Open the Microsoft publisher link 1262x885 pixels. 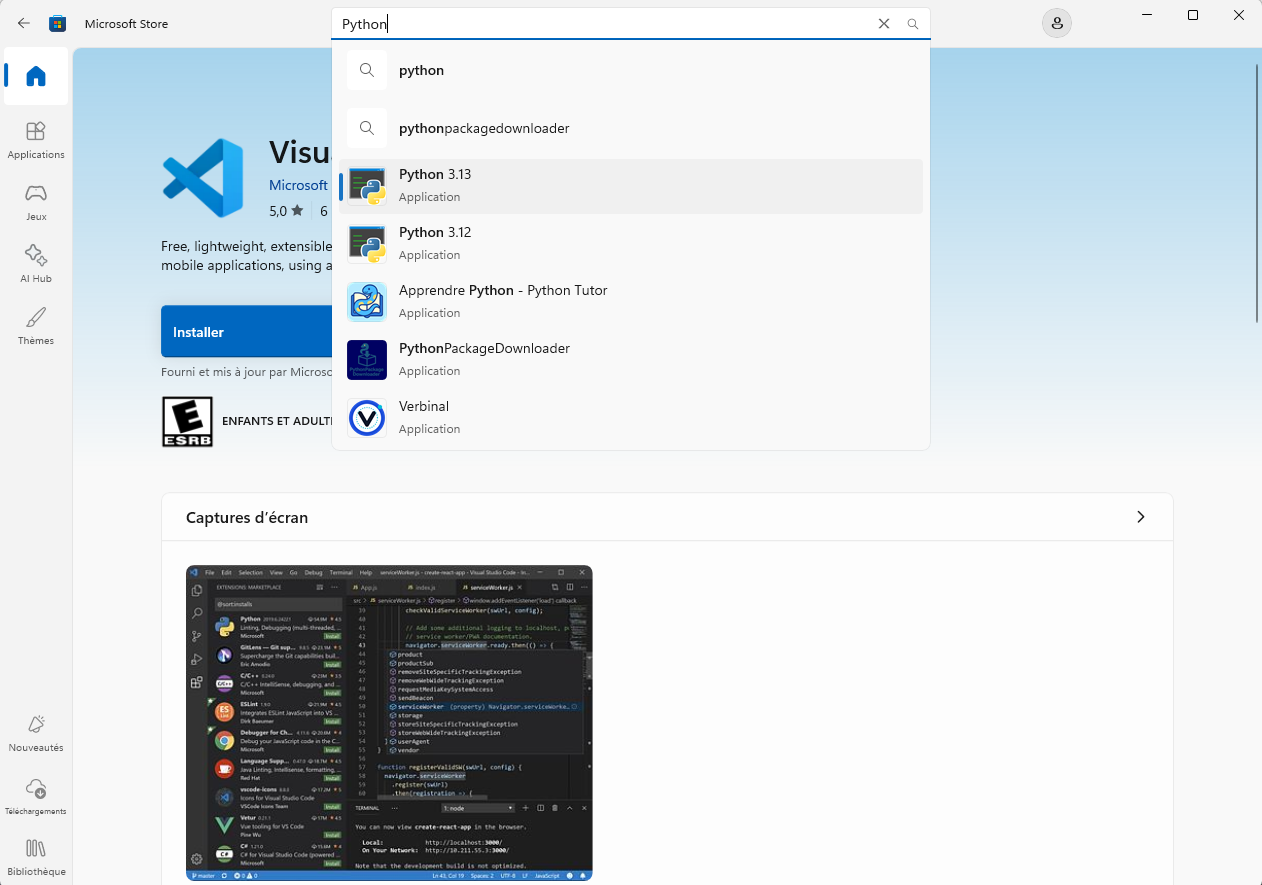298,185
